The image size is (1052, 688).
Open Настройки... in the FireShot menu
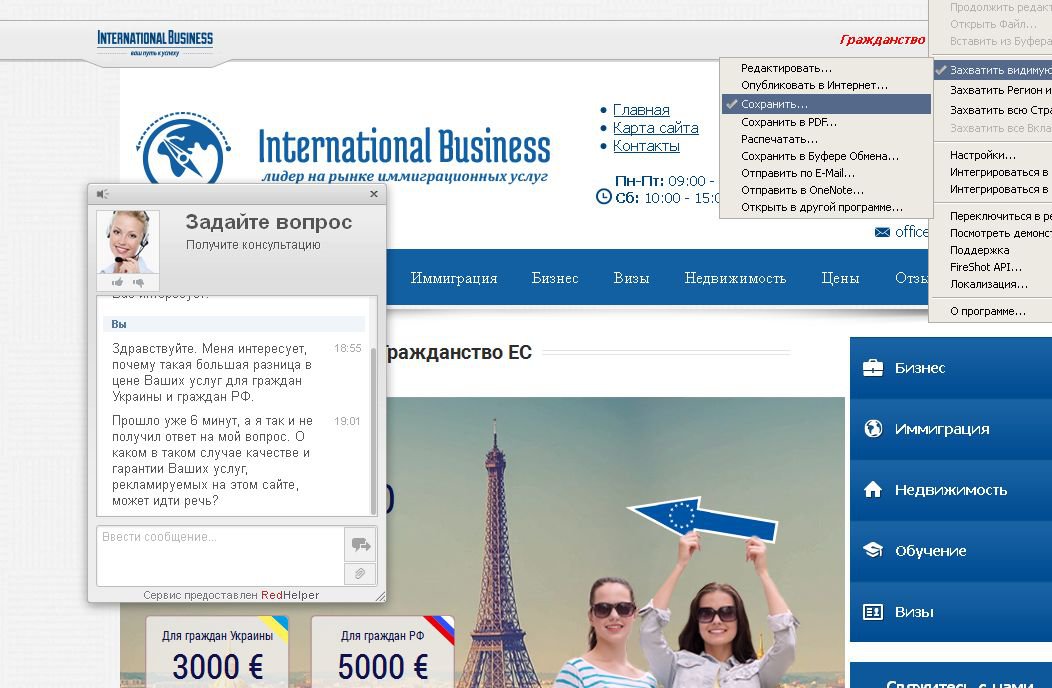click(982, 155)
